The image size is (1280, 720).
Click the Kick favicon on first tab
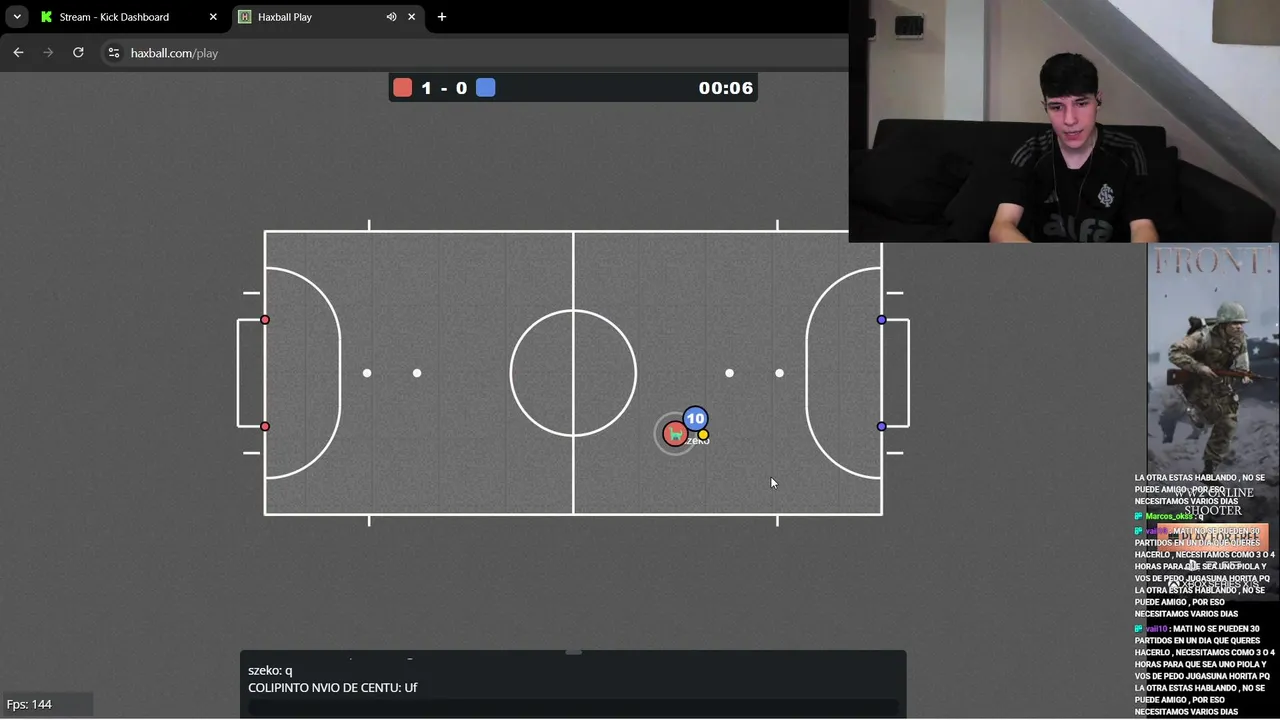click(x=46, y=17)
